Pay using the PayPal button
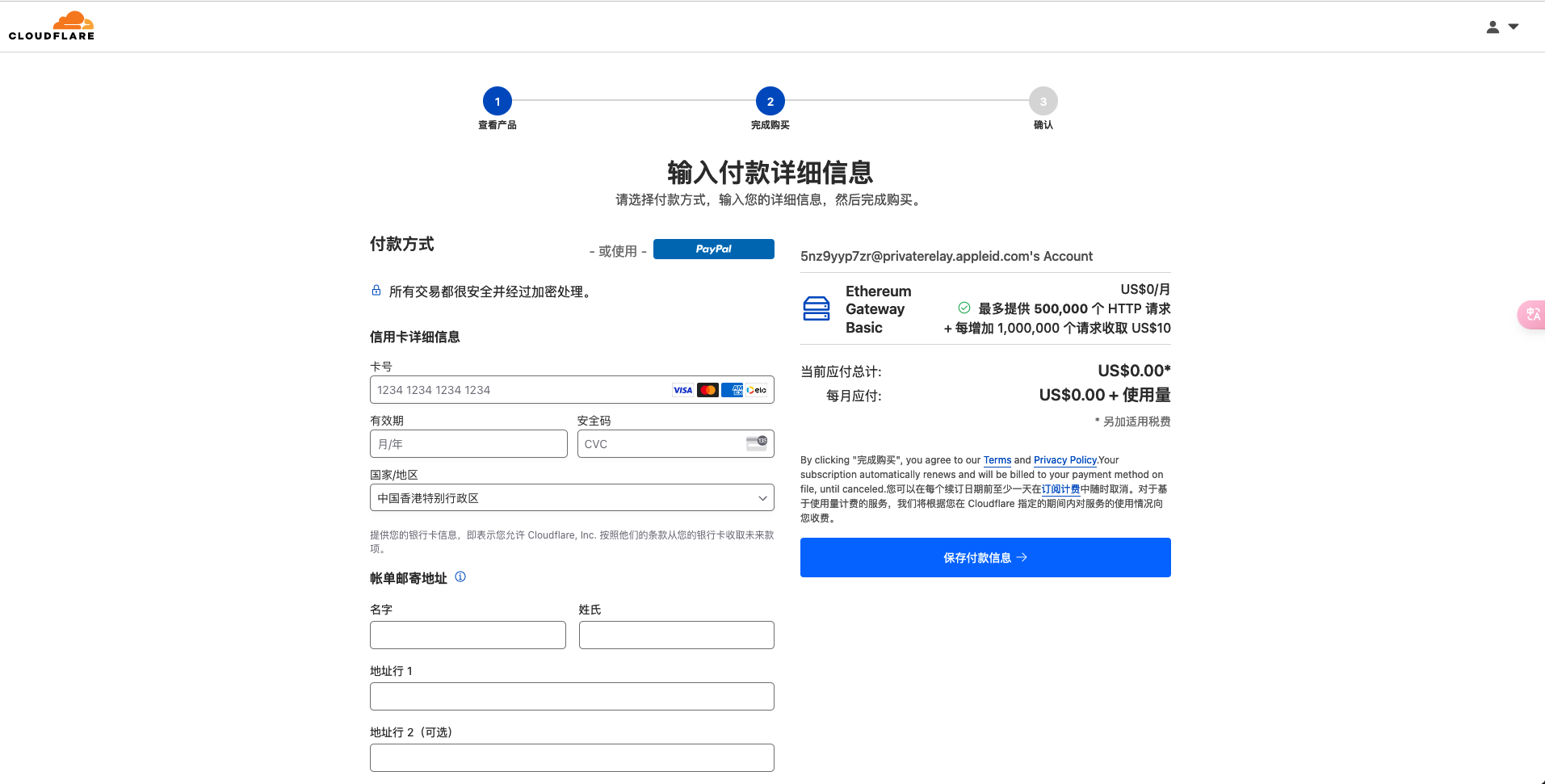1545x784 pixels. click(x=713, y=249)
